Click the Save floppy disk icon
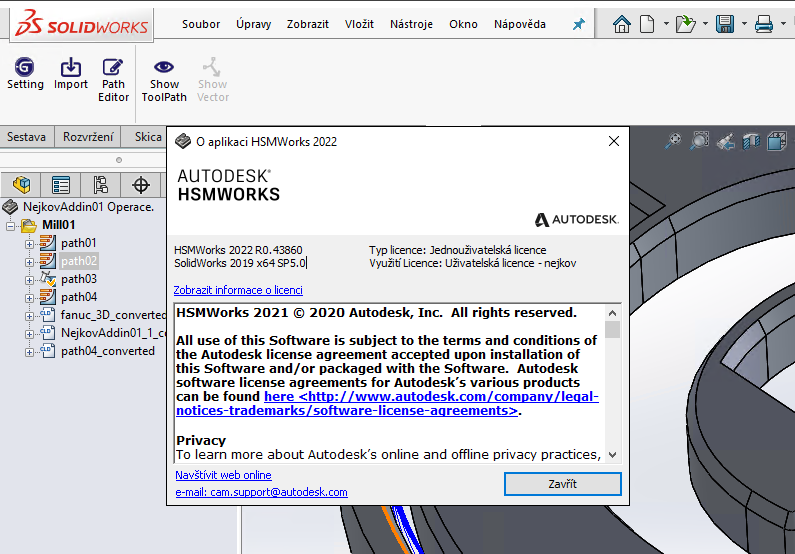 tap(725, 24)
